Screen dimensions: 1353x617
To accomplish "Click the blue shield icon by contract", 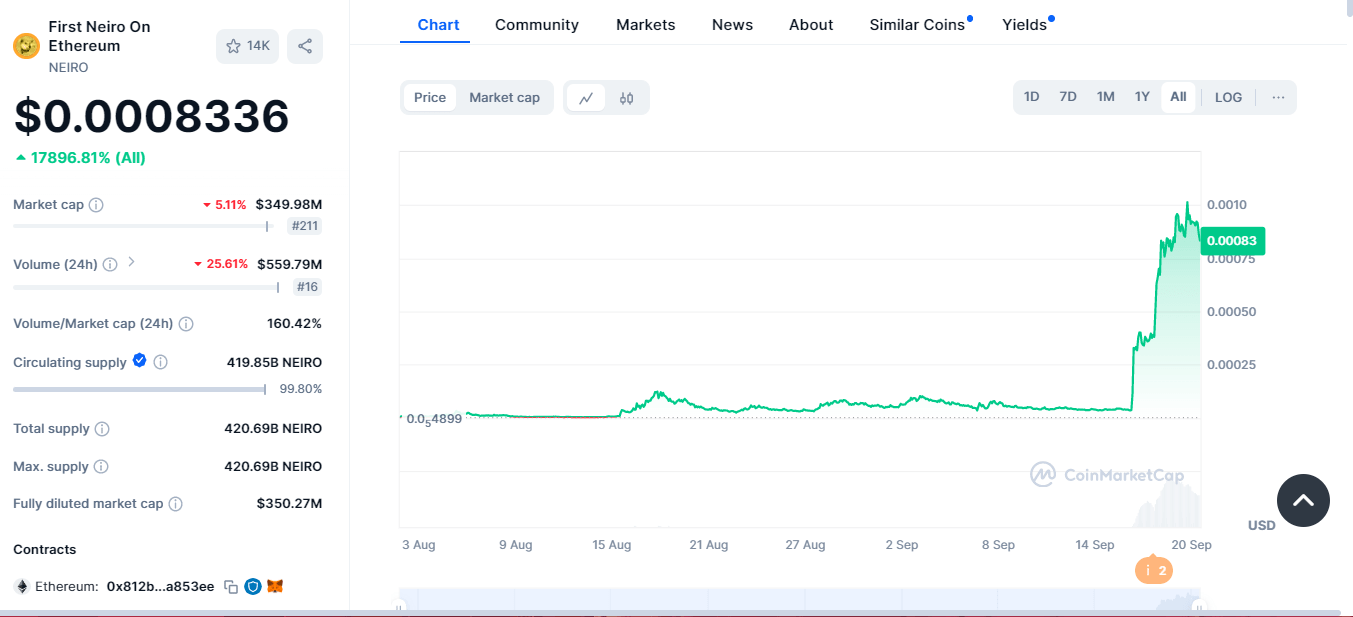I will (x=253, y=587).
